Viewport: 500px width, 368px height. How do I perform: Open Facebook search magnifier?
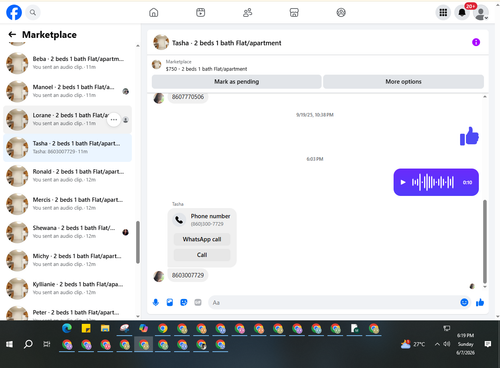(33, 12)
